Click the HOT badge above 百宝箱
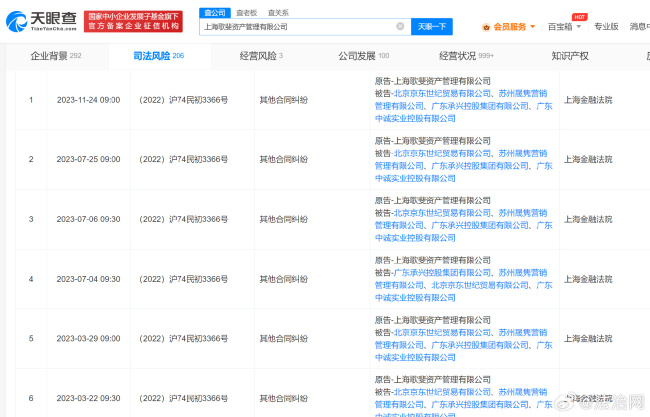This screenshot has width=650, height=417. click(x=579, y=16)
